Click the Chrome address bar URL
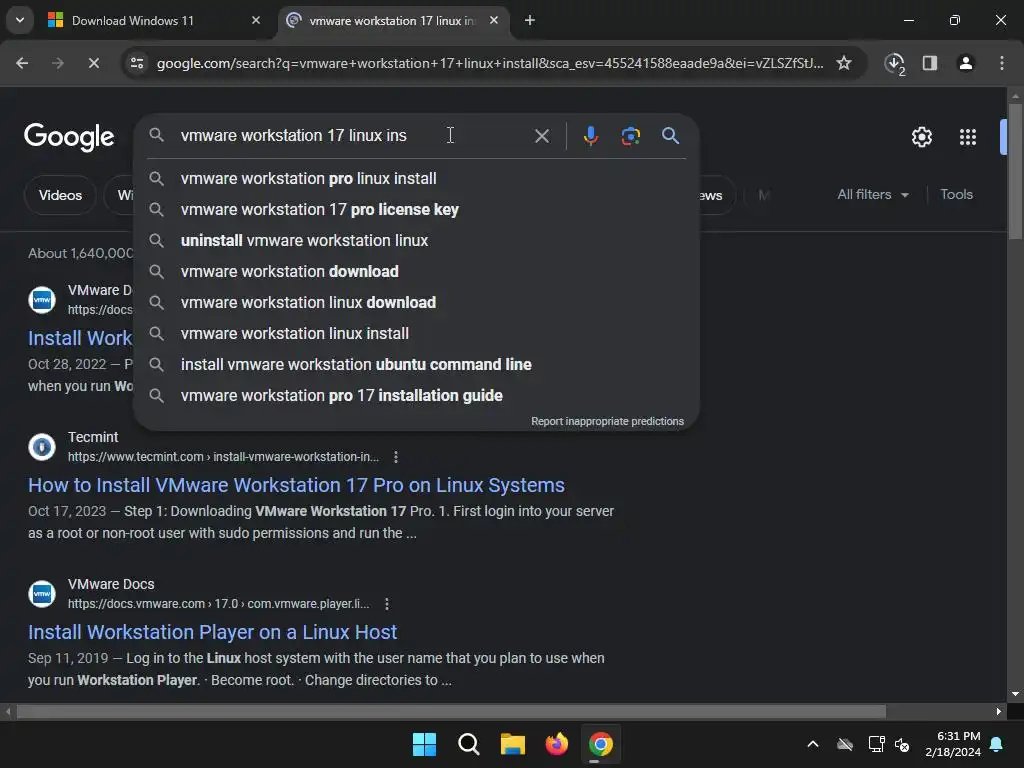 click(490, 63)
